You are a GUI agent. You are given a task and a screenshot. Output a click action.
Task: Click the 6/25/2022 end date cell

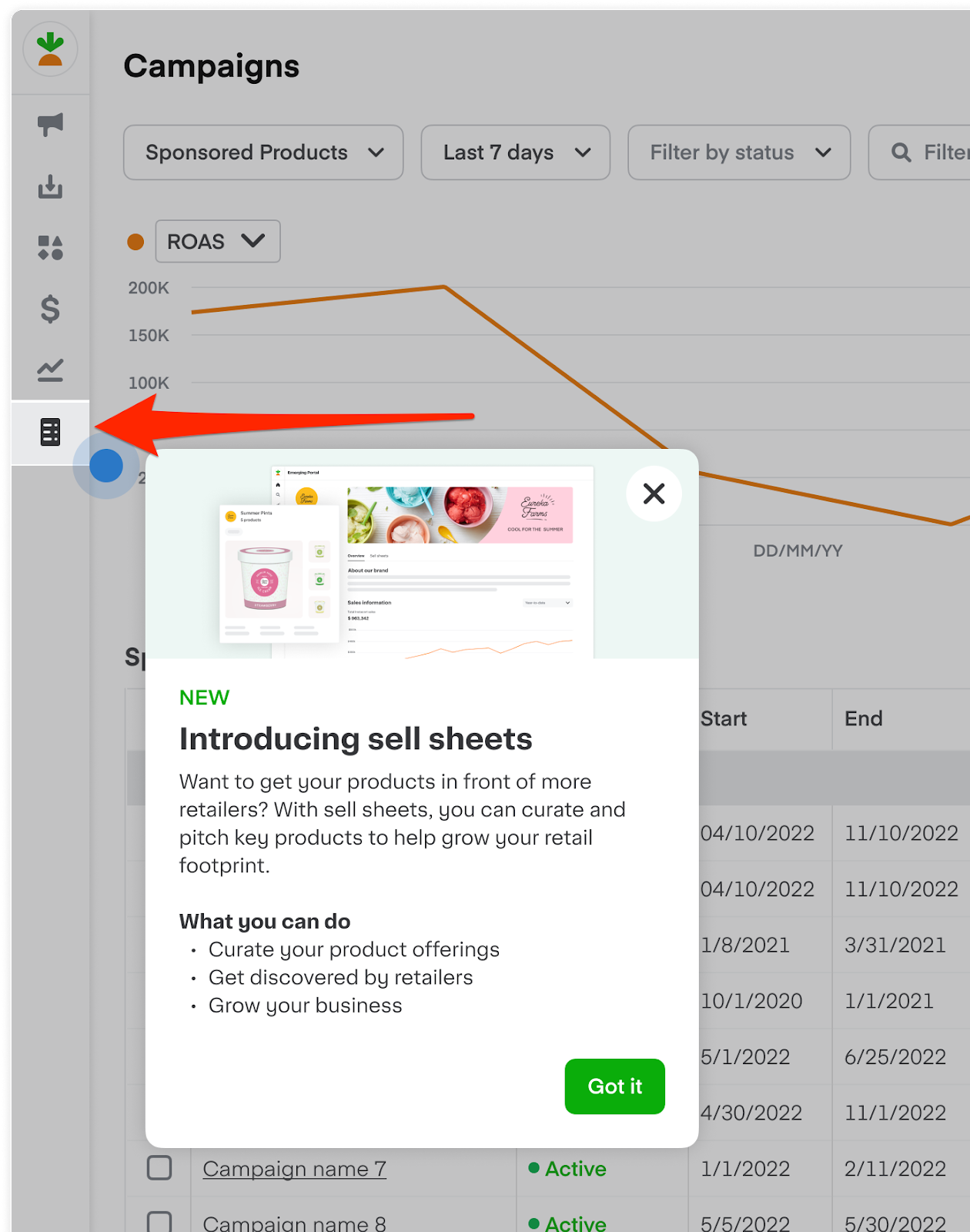(895, 1056)
